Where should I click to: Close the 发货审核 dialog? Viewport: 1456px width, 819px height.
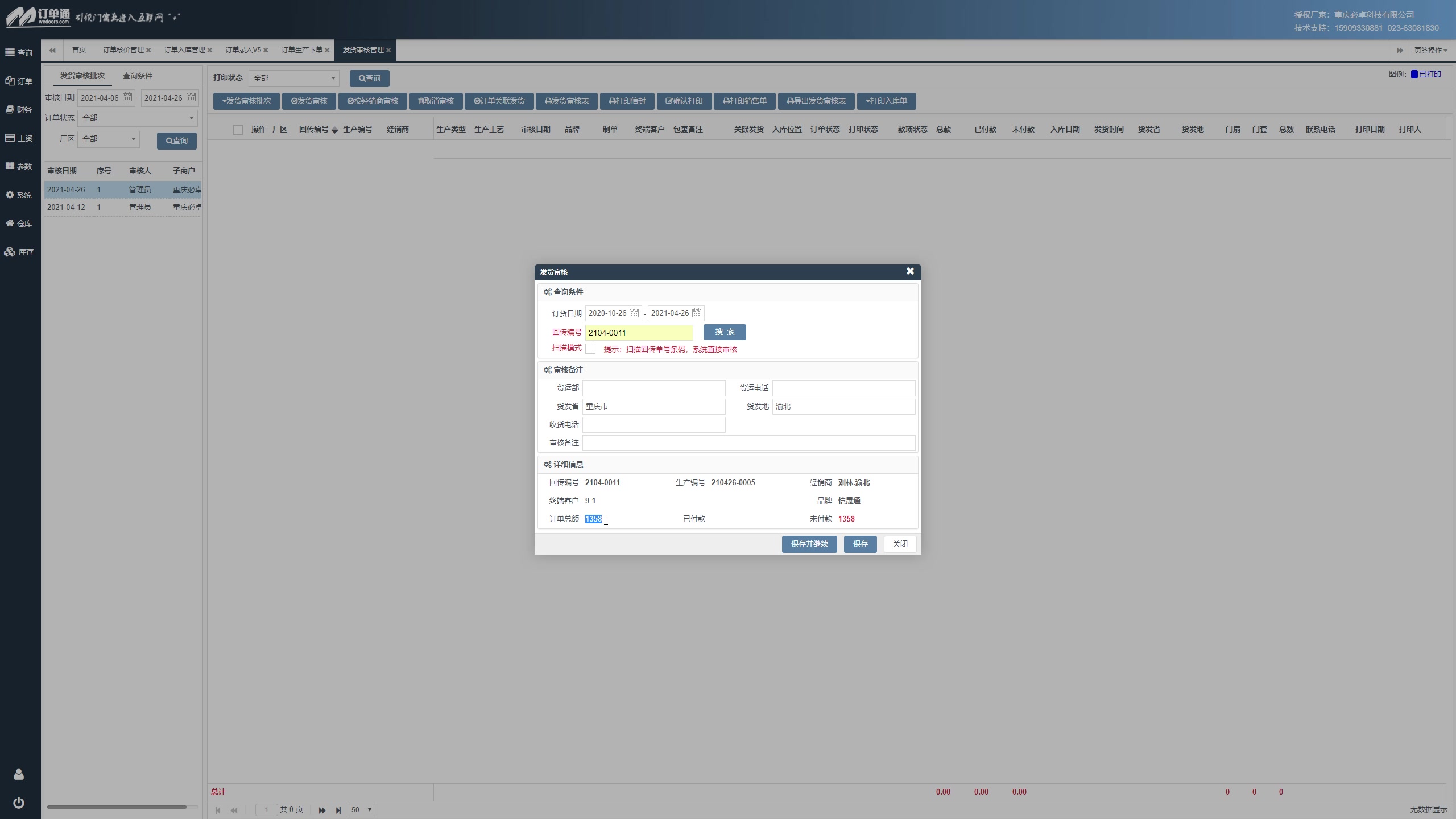coord(910,271)
